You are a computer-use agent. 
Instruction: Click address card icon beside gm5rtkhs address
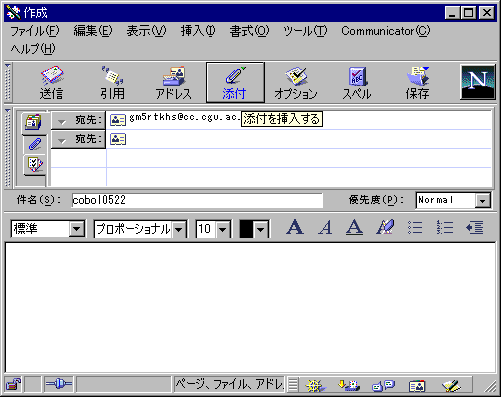pyautogui.click(x=118, y=120)
